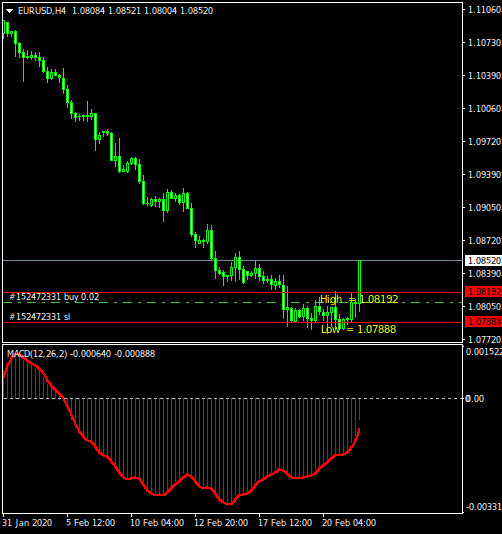This screenshot has height=534, width=502.
Task: Select the EURUSD,H4 symbol title text
Action: click(x=42, y=11)
